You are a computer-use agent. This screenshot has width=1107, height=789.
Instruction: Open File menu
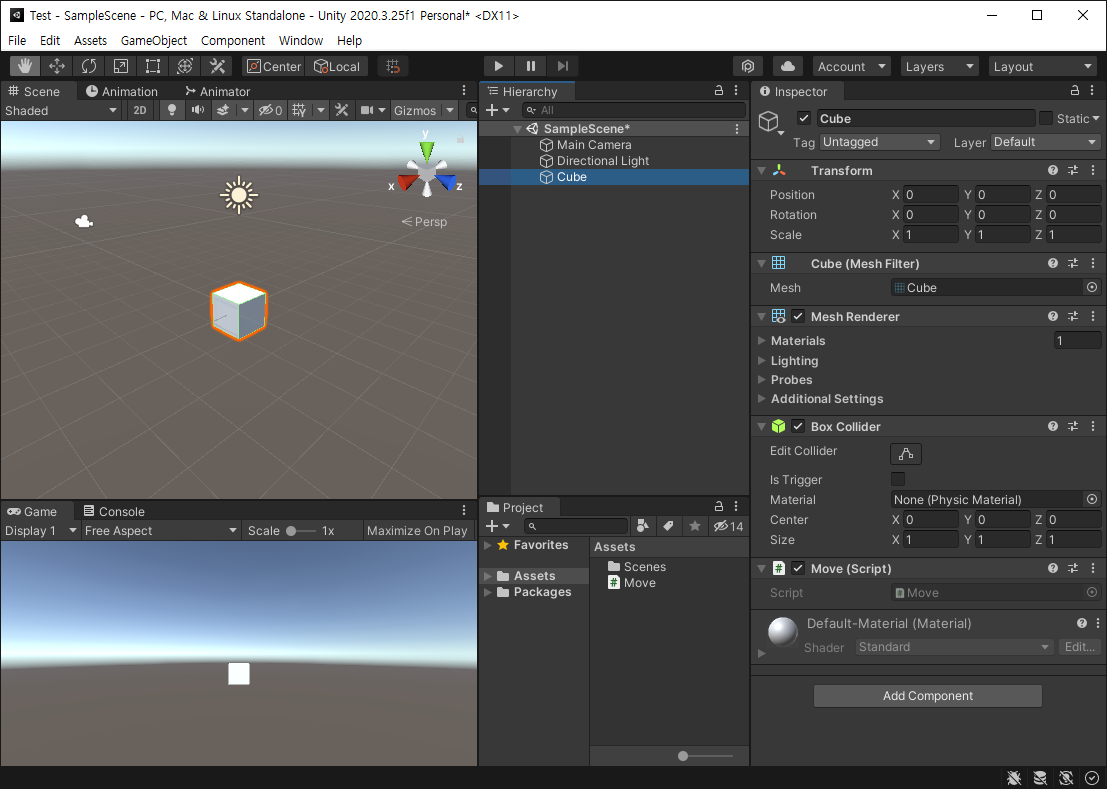point(17,40)
